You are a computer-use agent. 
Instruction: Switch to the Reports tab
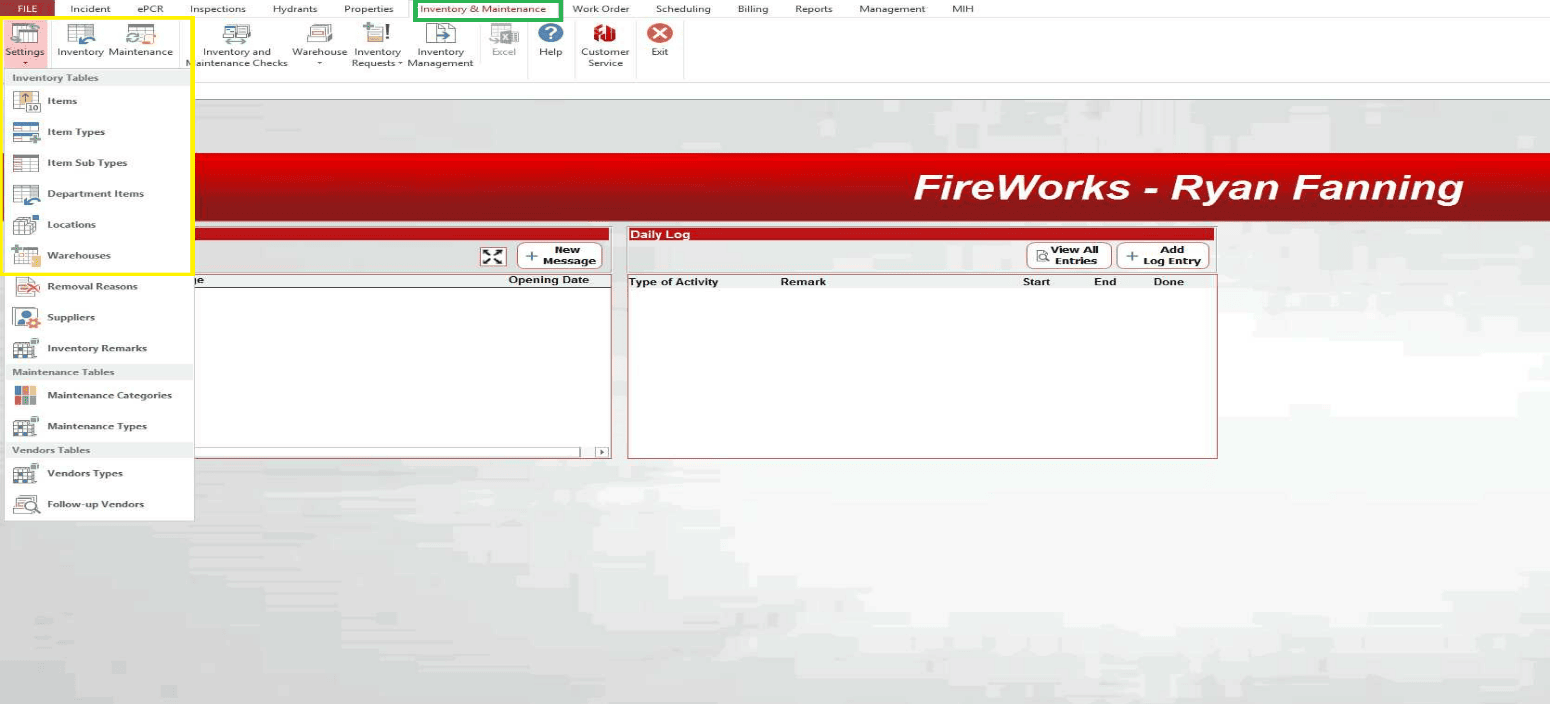814,9
